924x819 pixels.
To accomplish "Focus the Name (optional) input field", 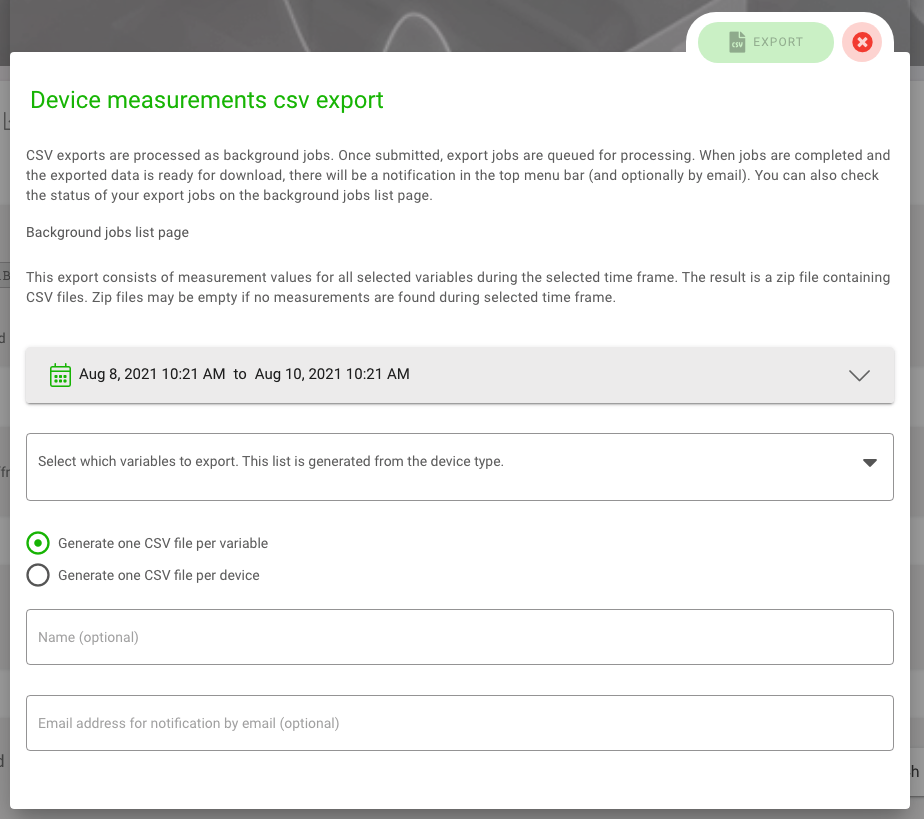I will click(459, 637).
